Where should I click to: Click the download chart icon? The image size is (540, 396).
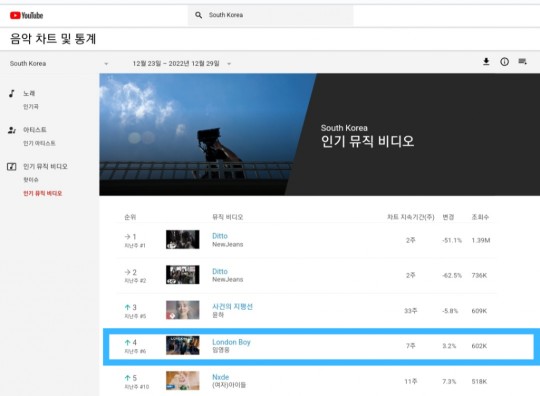486,62
